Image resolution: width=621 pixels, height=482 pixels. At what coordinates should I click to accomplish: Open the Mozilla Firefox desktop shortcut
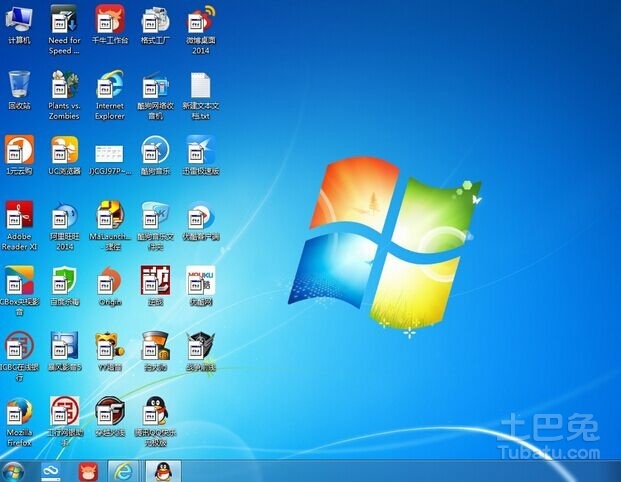(19, 412)
